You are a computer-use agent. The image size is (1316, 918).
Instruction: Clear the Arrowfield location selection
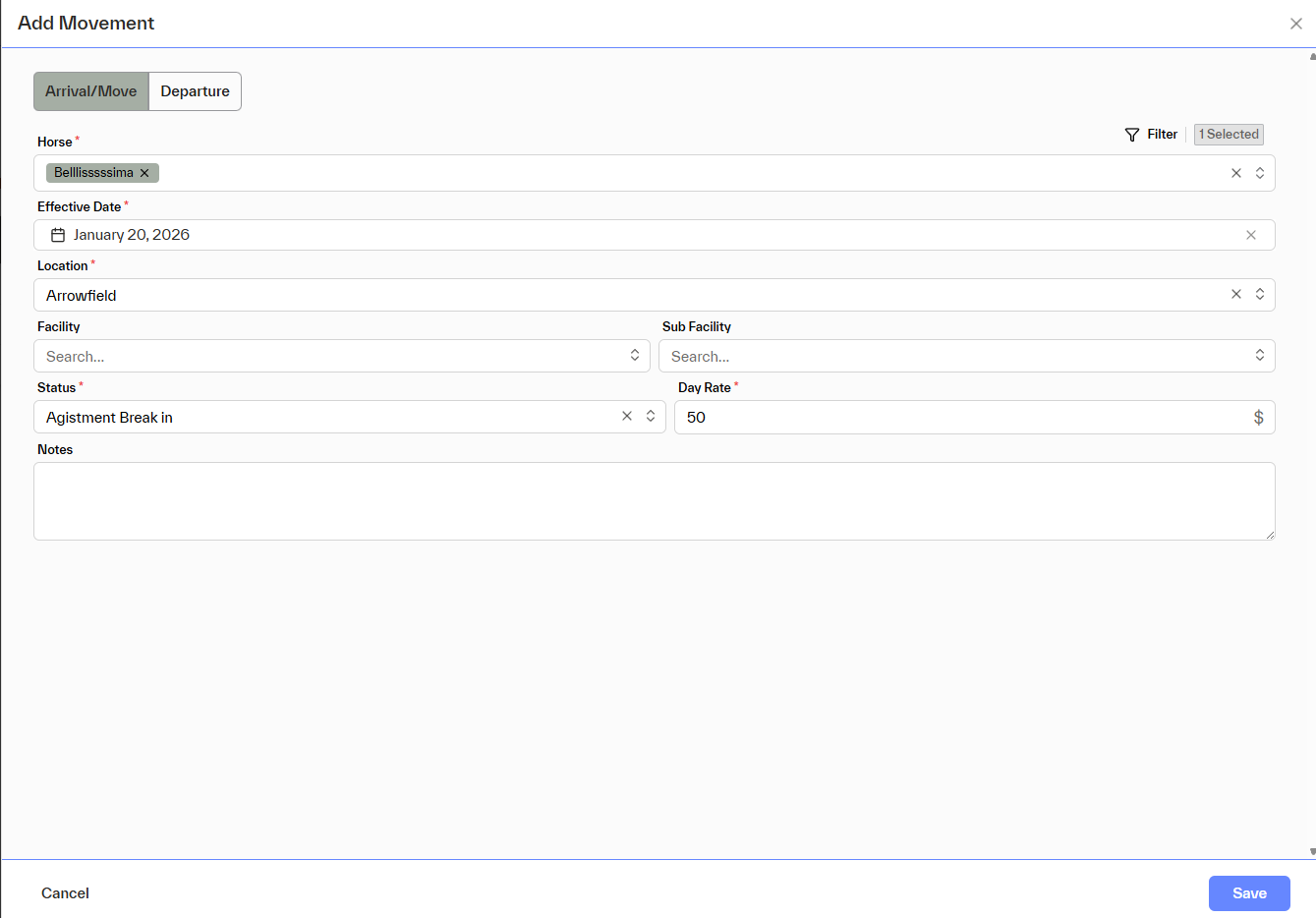1236,294
